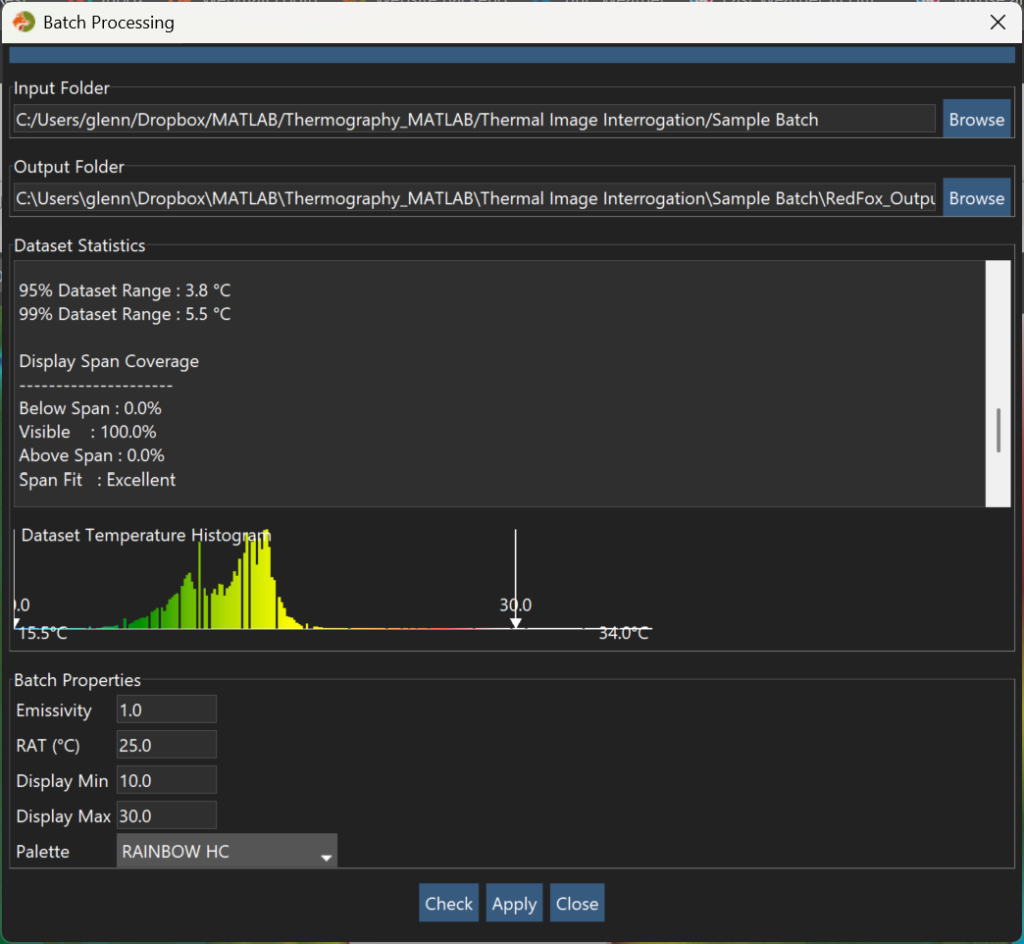
Task: Click the 34.0°C histogram axis label
Action: (624, 633)
